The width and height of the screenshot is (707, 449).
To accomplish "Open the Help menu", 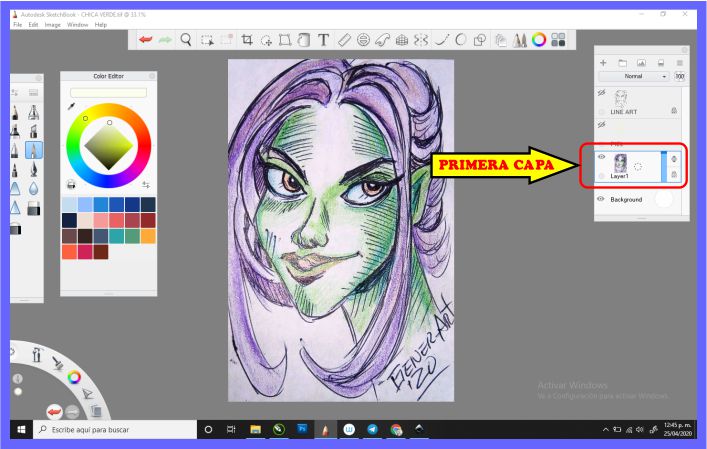I will pyautogui.click(x=101, y=25).
